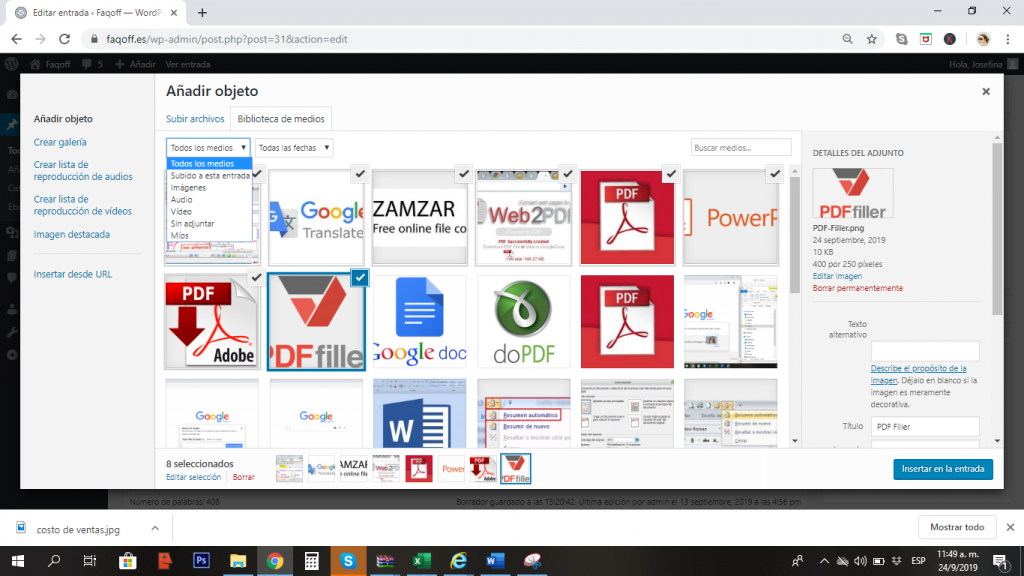1024x576 pixels.
Task: Open Insertar desde URL in the sidebar
Action: pyautogui.click(x=73, y=274)
